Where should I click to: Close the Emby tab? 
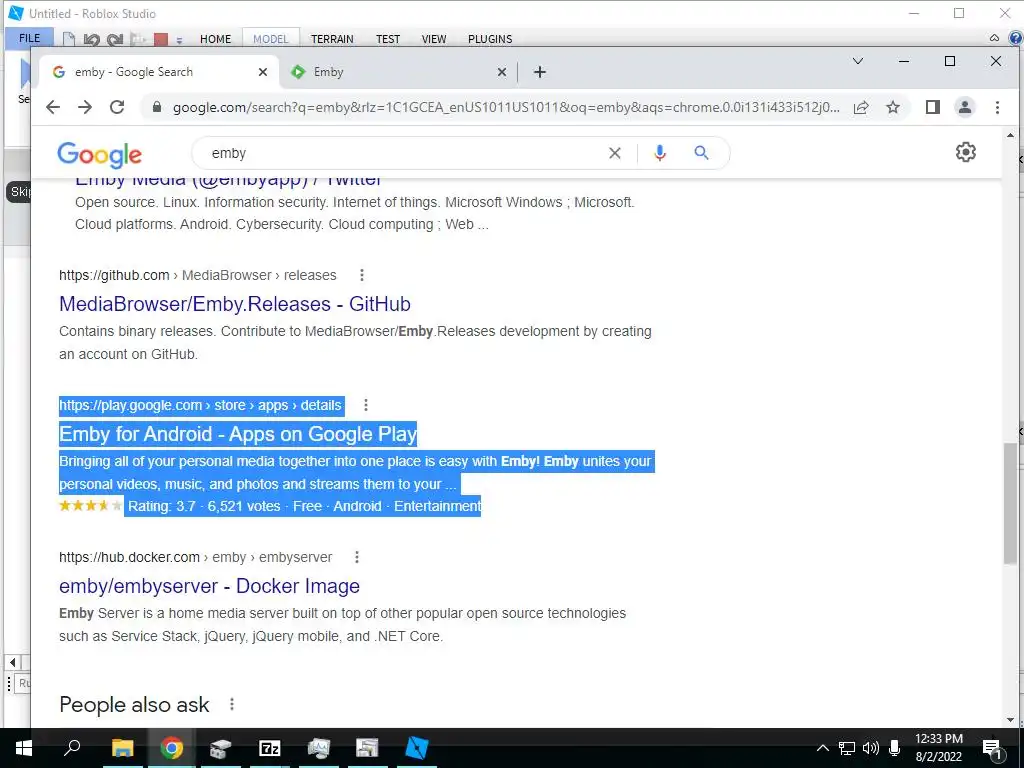point(502,72)
